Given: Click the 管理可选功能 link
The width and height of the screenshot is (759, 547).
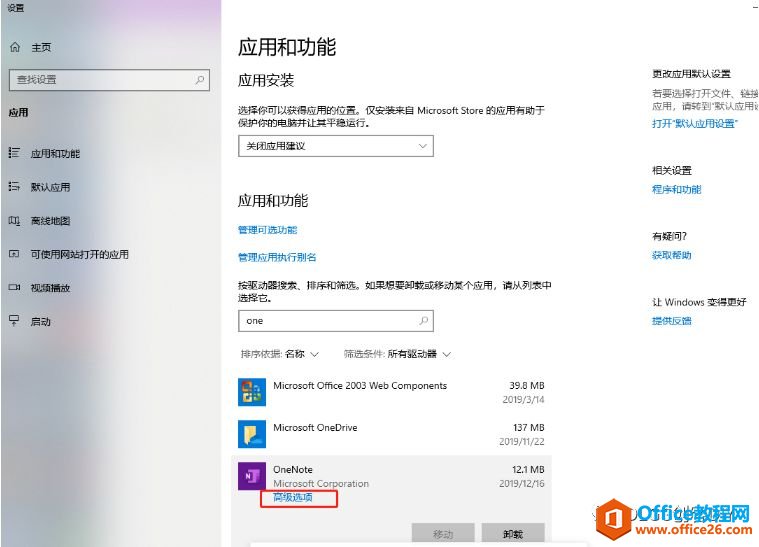Looking at the screenshot, I should 268,230.
